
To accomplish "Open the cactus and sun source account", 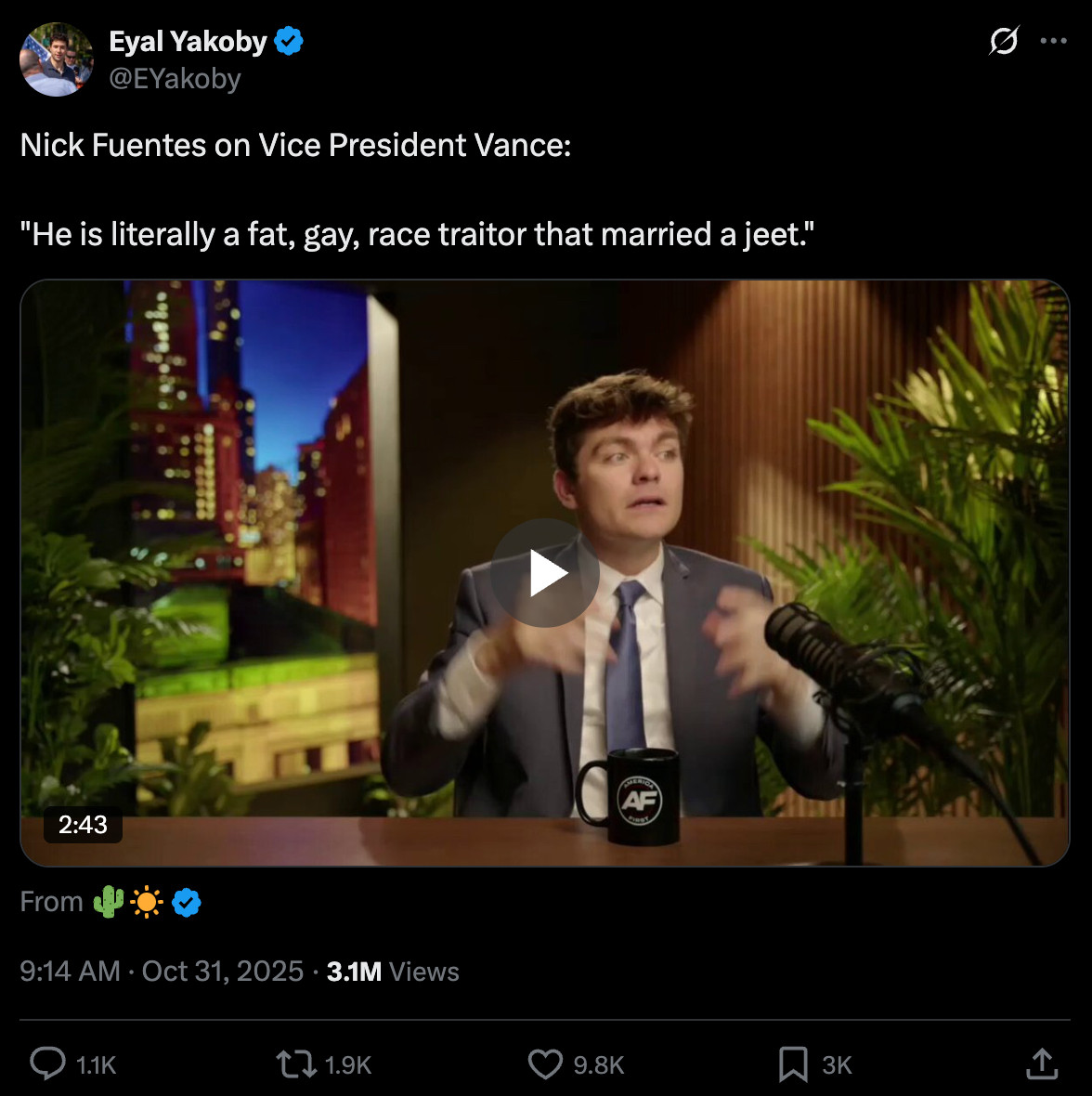I will [x=128, y=902].
